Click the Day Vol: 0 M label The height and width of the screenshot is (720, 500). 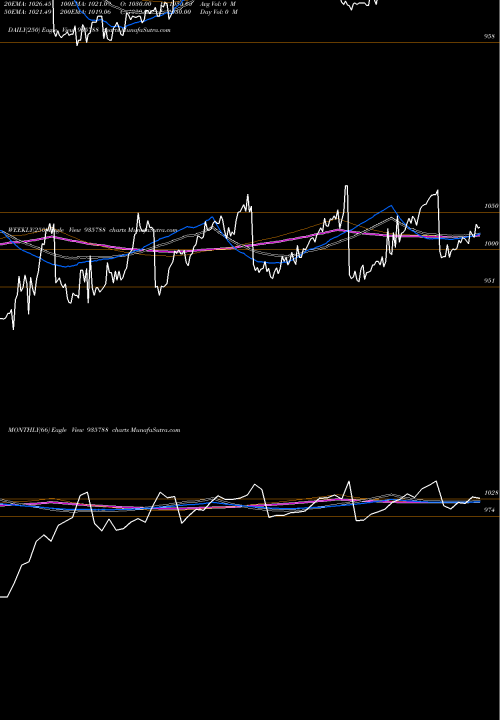(x=219, y=11)
